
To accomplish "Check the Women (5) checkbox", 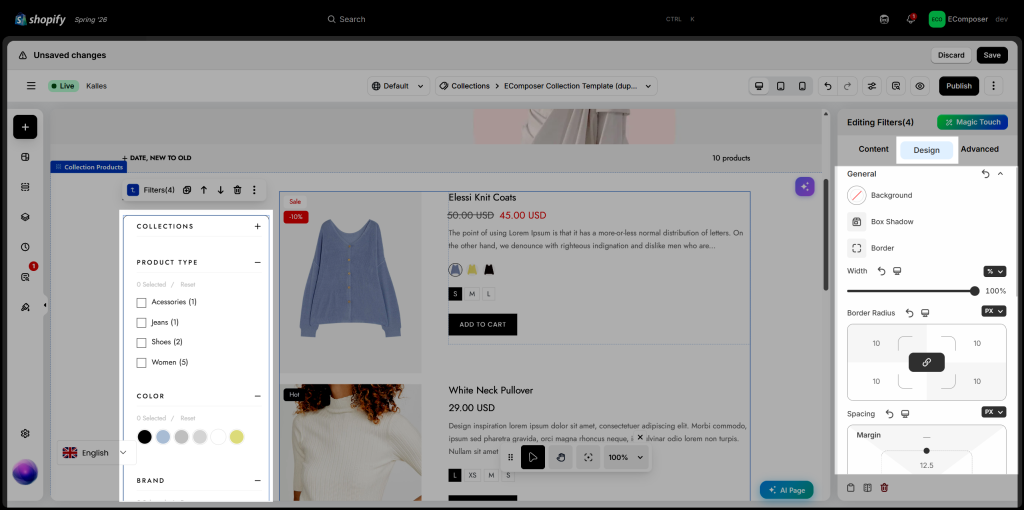I will tap(141, 362).
